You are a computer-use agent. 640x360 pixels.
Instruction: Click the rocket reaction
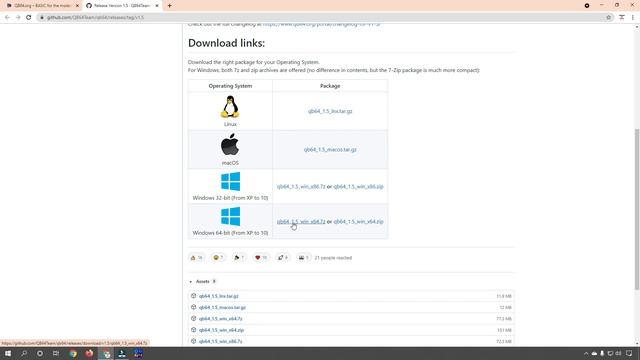(x=282, y=258)
